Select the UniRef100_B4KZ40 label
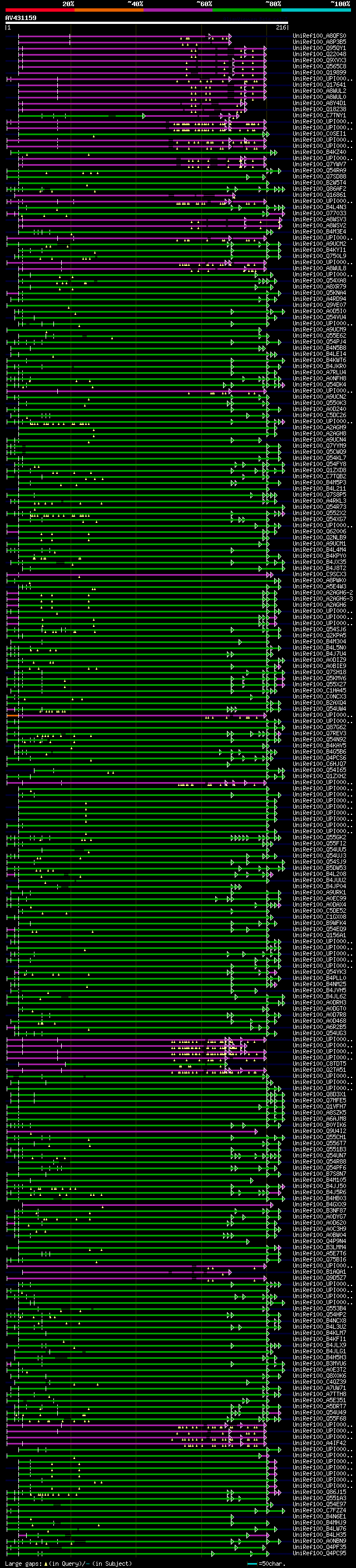Image resolution: width=356 pixels, height=1568 pixels. (319, 152)
